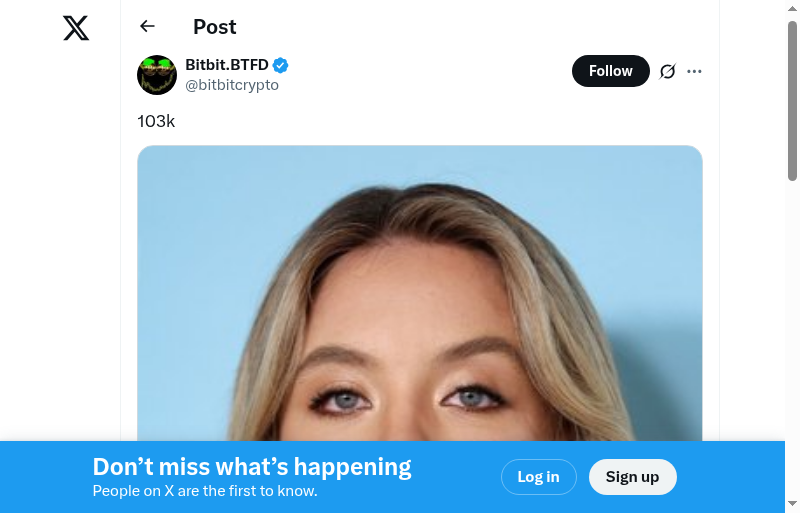Go back using the arrow icon
Viewport: 800px width, 513px height.
click(148, 27)
